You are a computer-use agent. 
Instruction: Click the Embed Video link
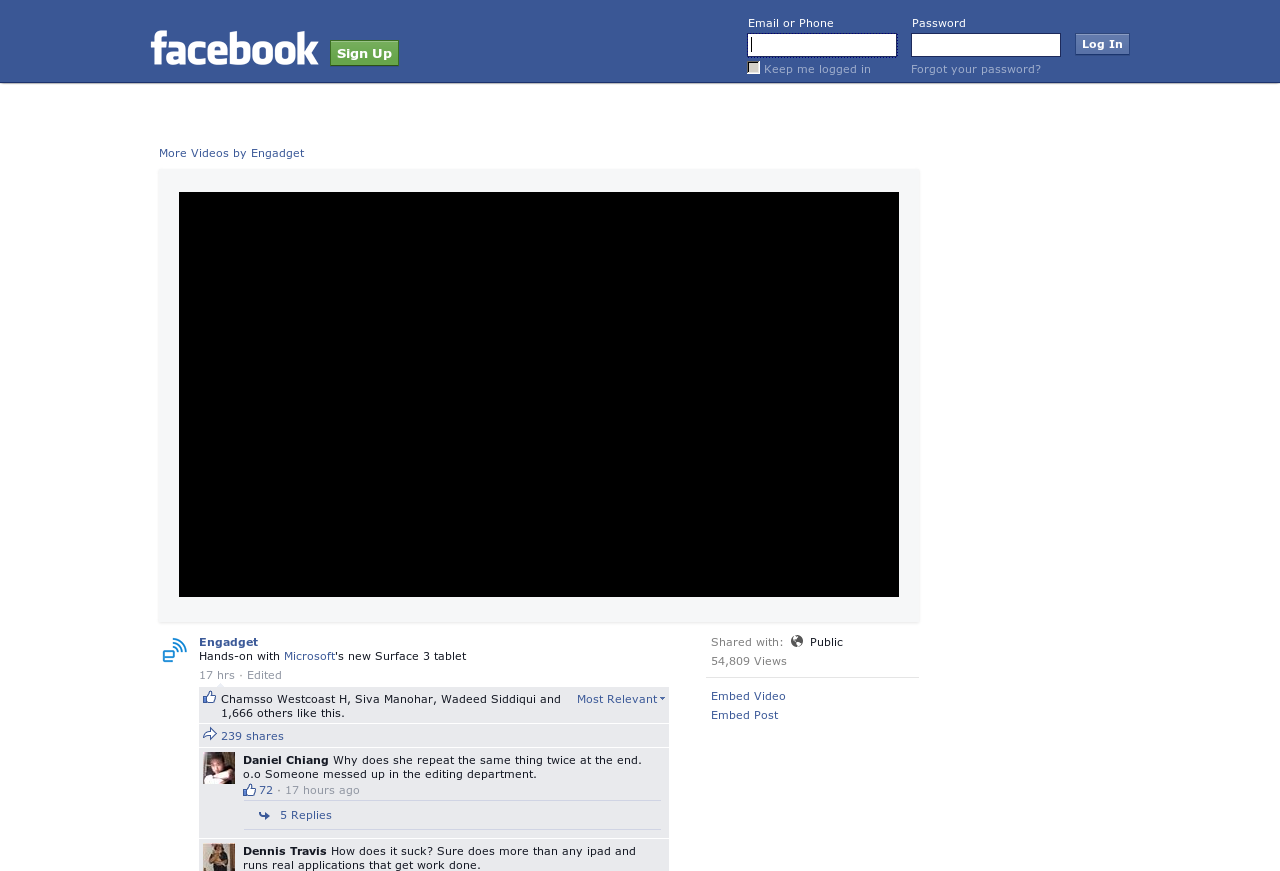(x=748, y=696)
